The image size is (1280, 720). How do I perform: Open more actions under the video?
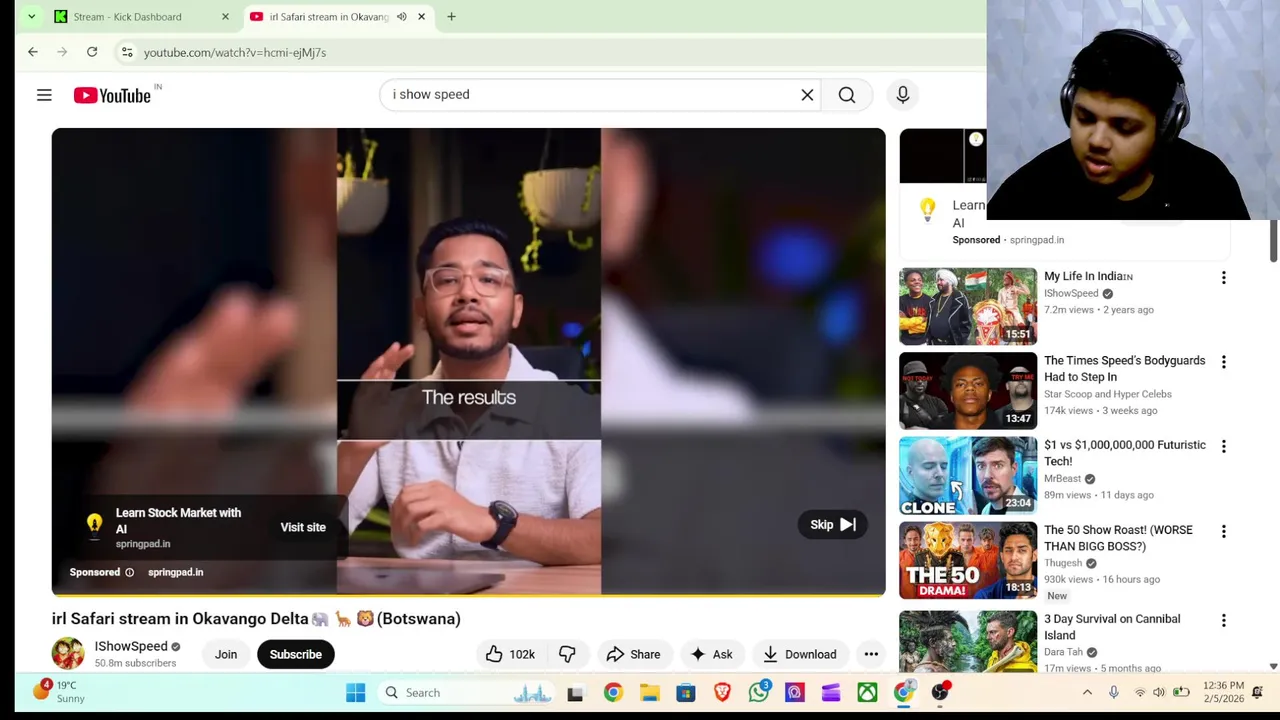click(x=871, y=654)
